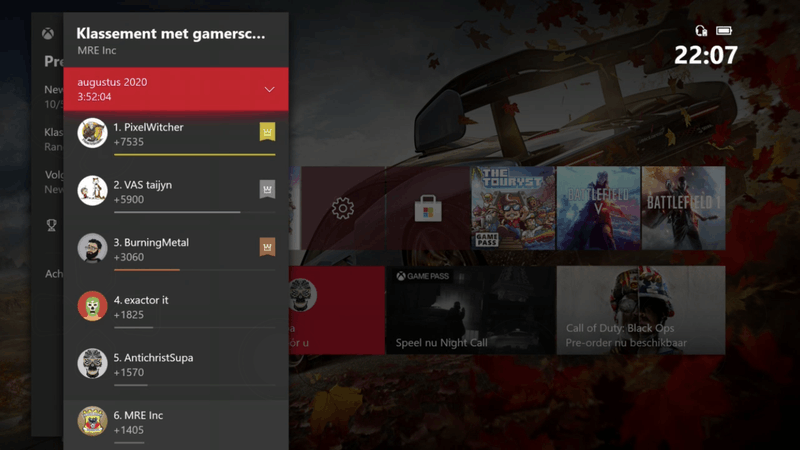
Task: Select the 6. MRE Inc leaderboard row
Action: pos(176,424)
